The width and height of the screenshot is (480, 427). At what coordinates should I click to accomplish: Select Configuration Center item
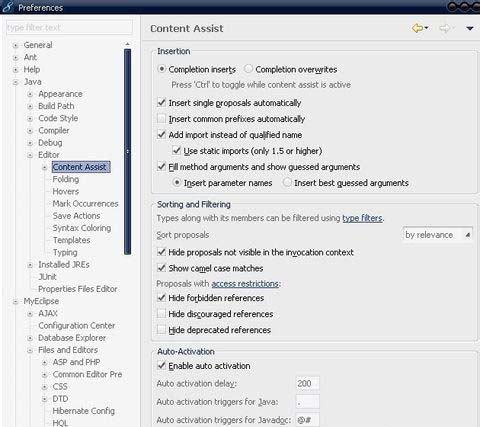(77, 326)
